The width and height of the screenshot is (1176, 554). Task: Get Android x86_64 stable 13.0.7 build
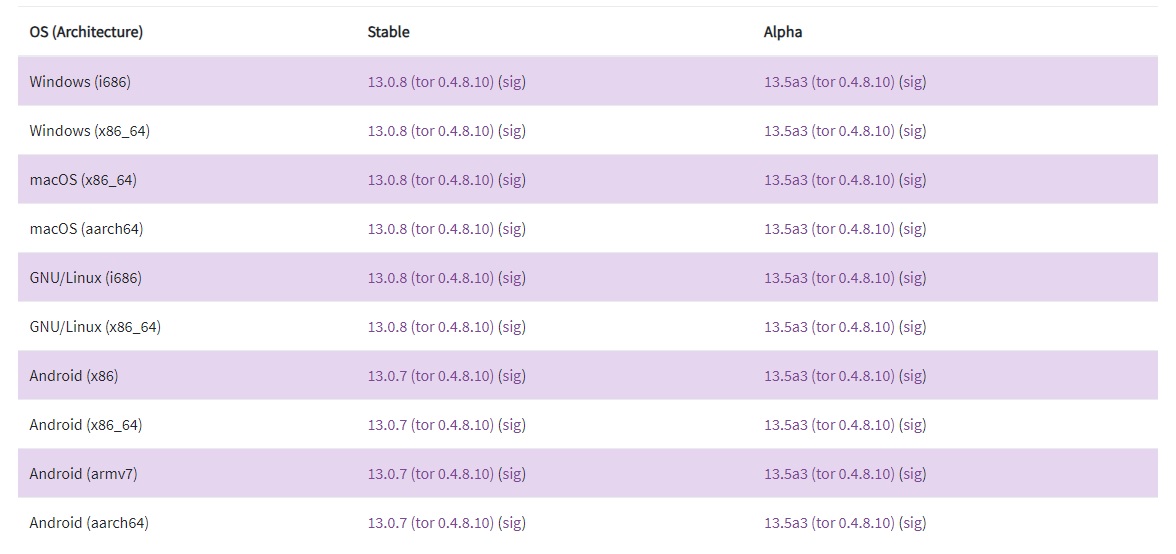point(430,425)
